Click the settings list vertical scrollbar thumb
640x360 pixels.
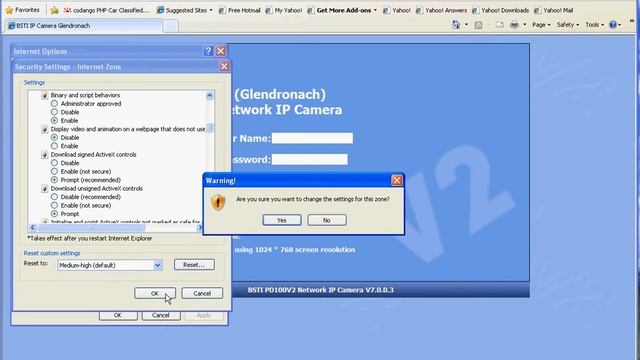(209, 128)
